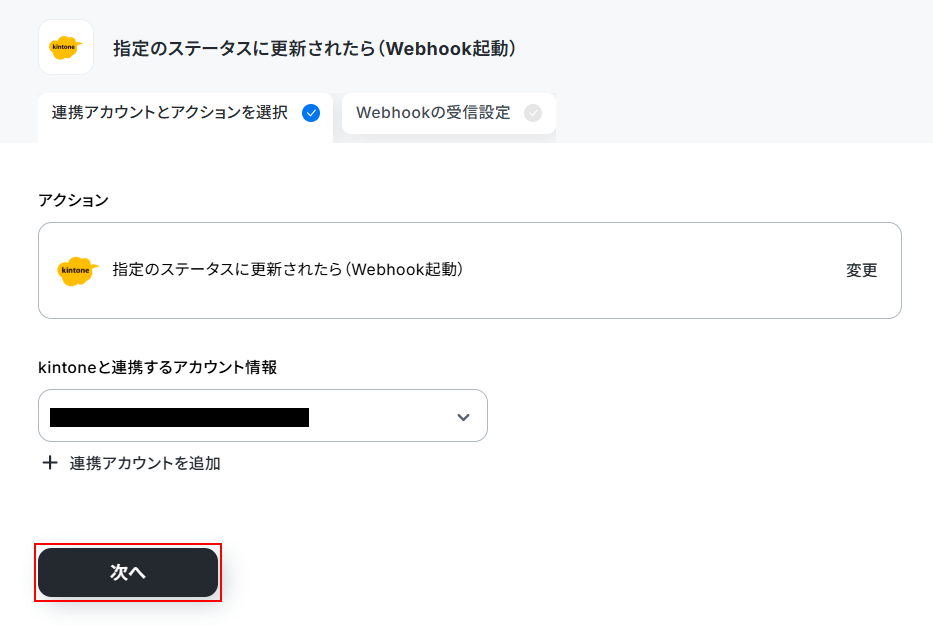The height and width of the screenshot is (625, 933).
Task: Click the kintoneと連携するアカウント情報 label
Action: pos(158,367)
